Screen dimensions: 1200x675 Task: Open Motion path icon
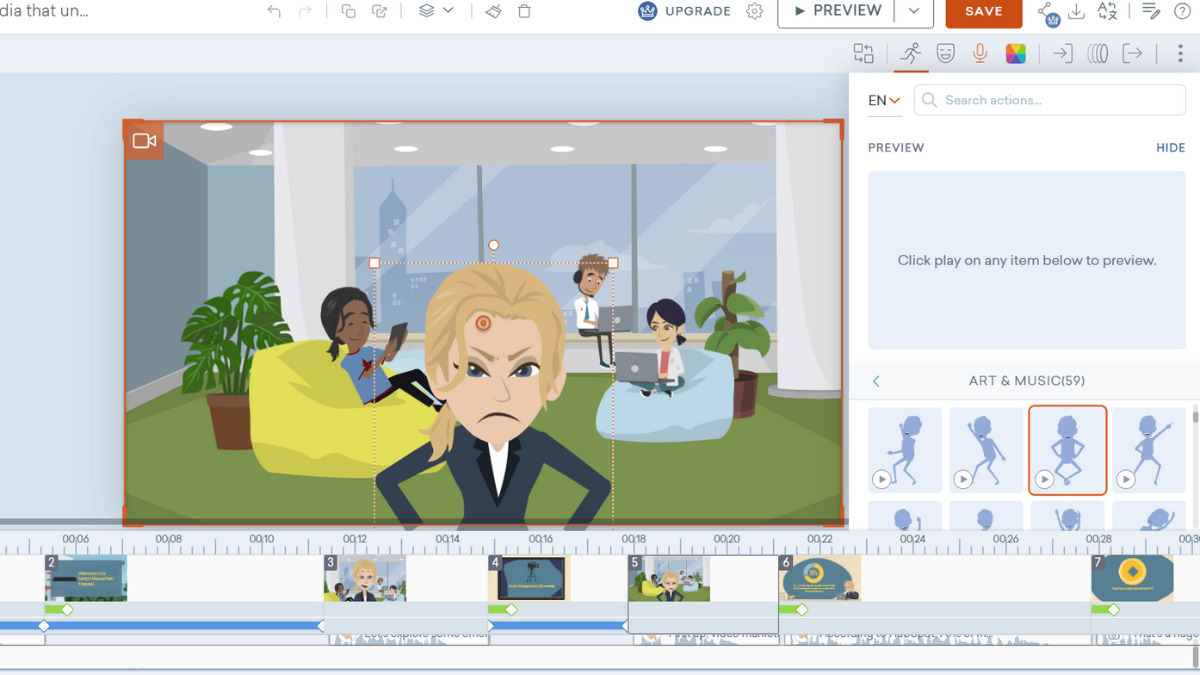1098,54
